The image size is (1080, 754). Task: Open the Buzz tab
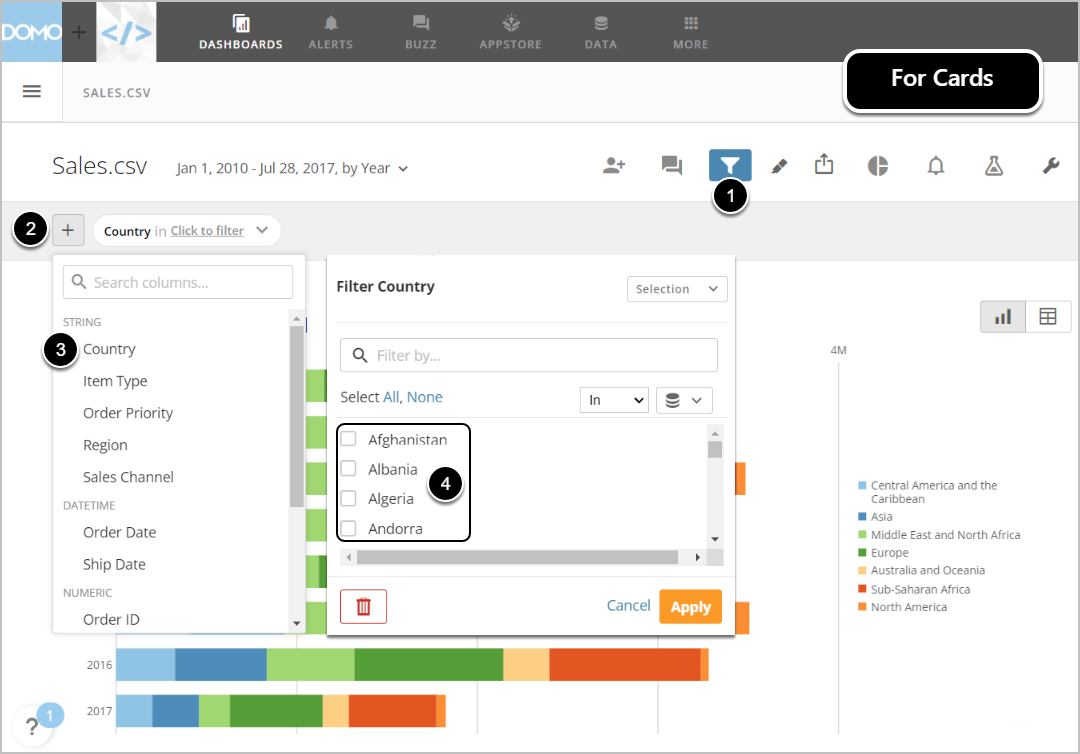(421, 32)
